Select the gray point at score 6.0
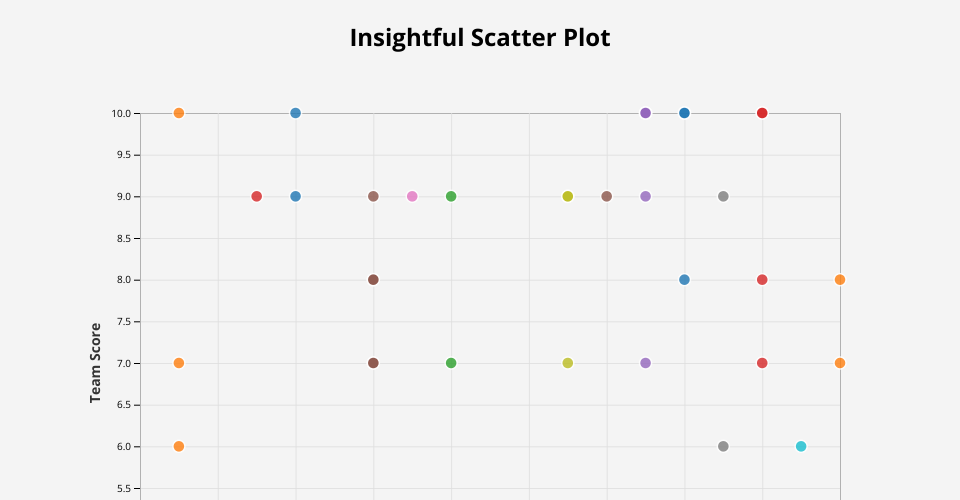This screenshot has width=960, height=500. (723, 446)
